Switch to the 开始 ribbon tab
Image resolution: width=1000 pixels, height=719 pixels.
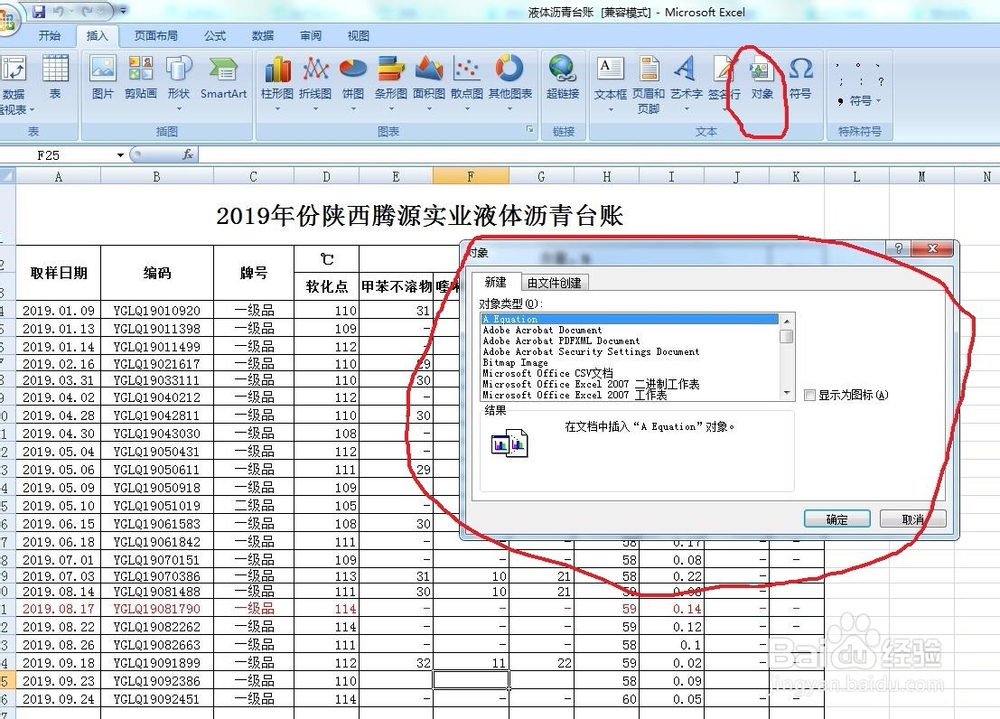[49, 36]
